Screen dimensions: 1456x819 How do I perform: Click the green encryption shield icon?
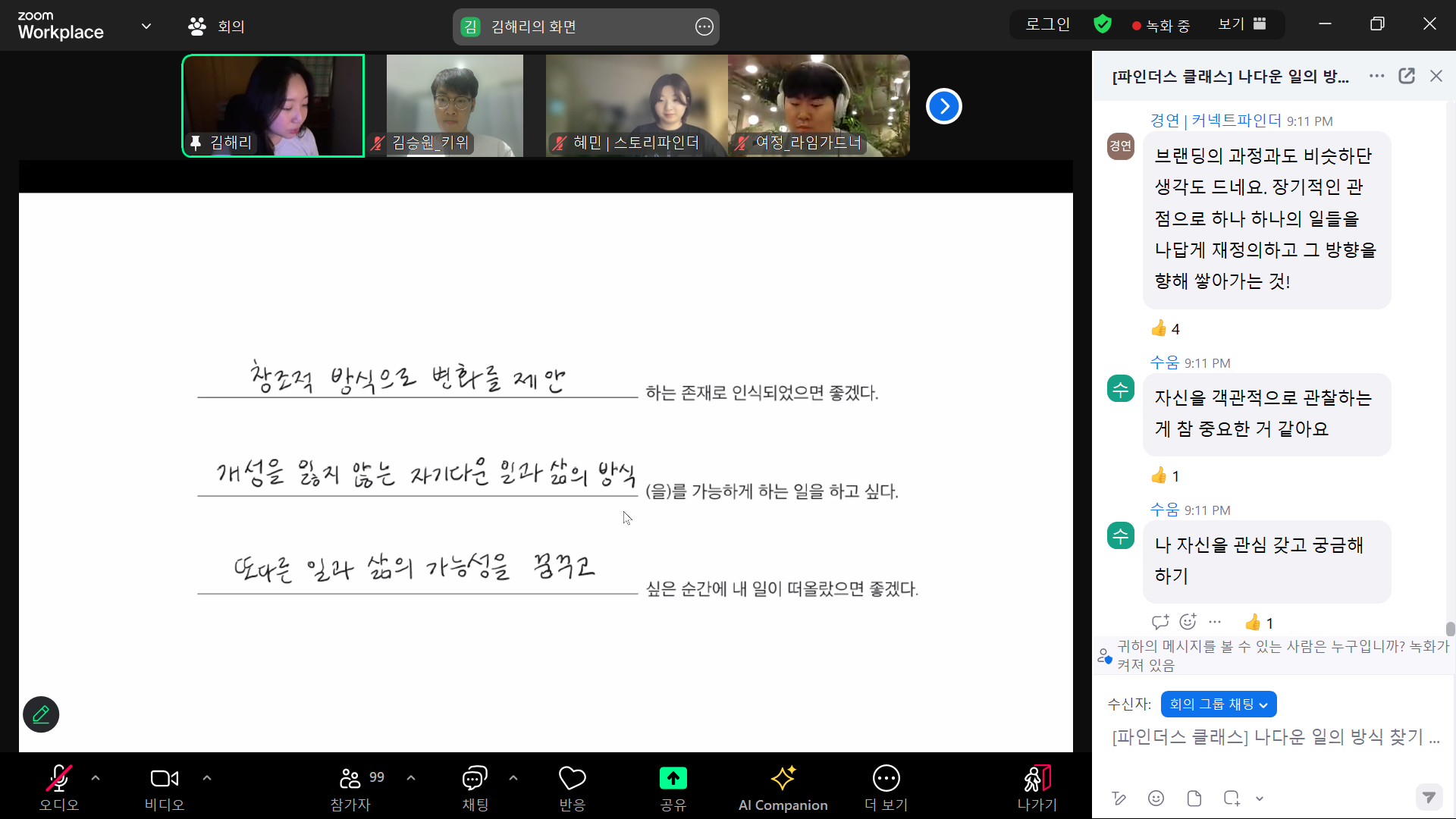pyautogui.click(x=1103, y=24)
